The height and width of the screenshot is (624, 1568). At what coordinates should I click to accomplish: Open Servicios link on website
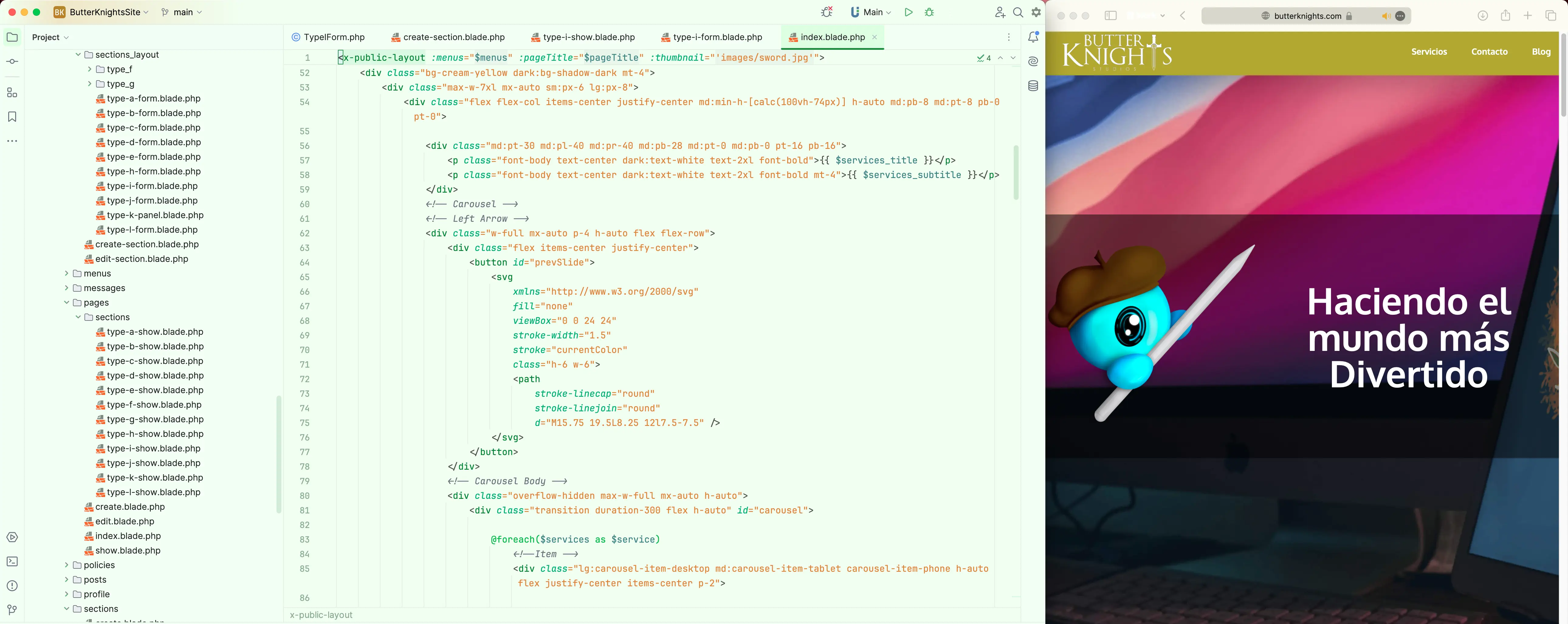(1429, 52)
